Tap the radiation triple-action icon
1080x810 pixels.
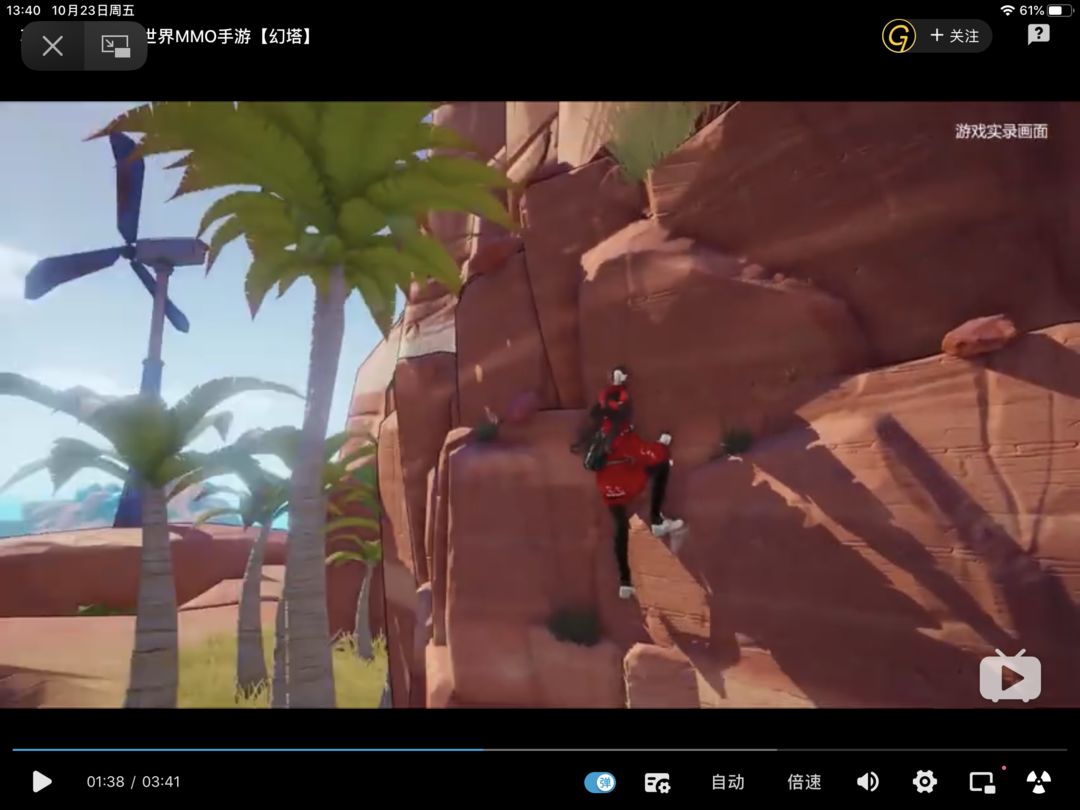click(x=1039, y=782)
